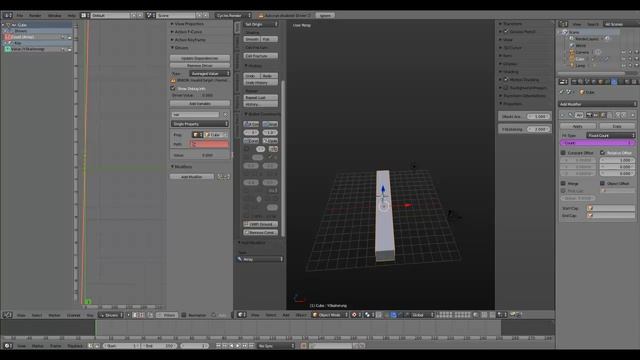Click Copy on the Array modifier
Viewport: 640px width, 360px height.
617,126
